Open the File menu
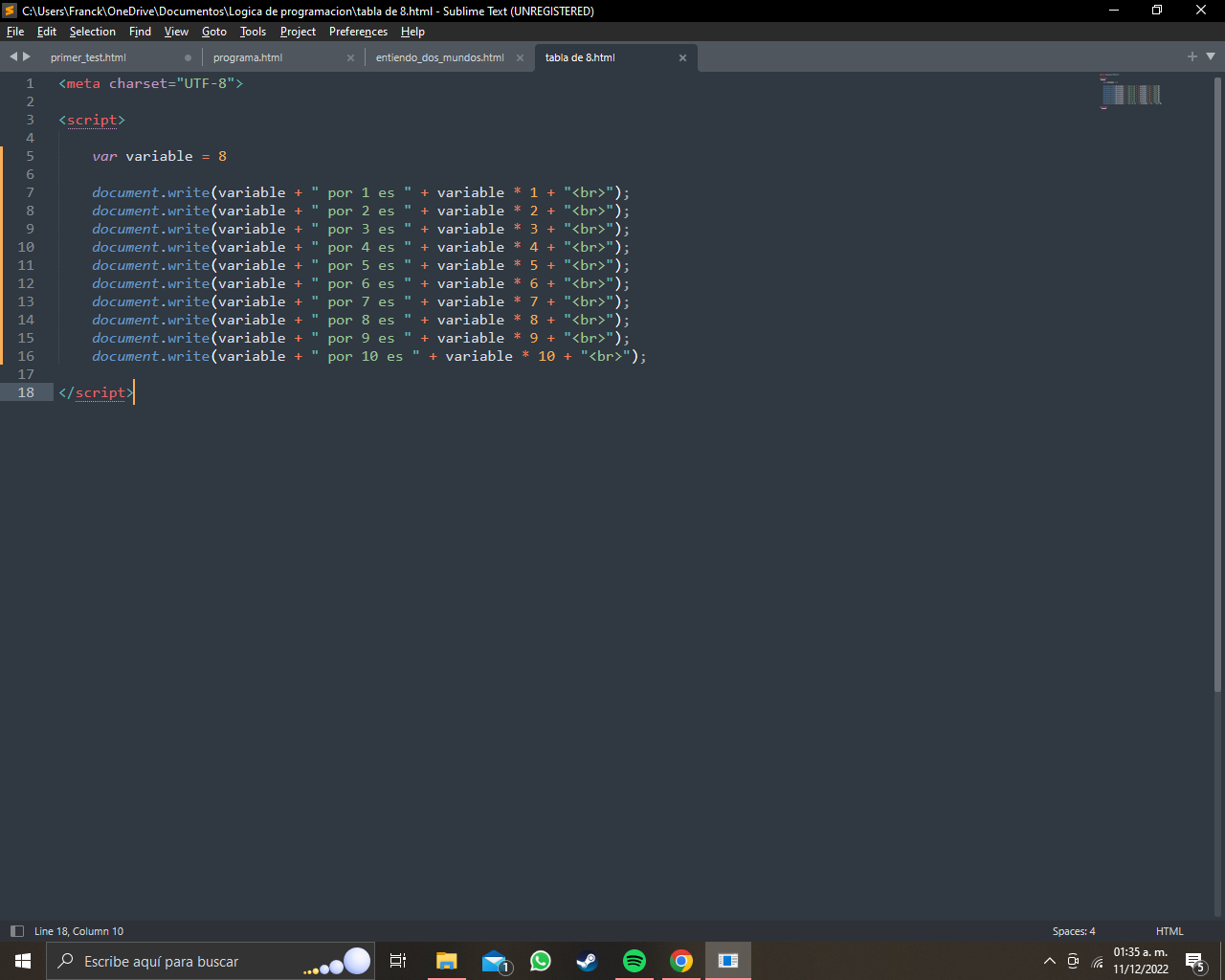The width and height of the screenshot is (1225, 980). 15,32
